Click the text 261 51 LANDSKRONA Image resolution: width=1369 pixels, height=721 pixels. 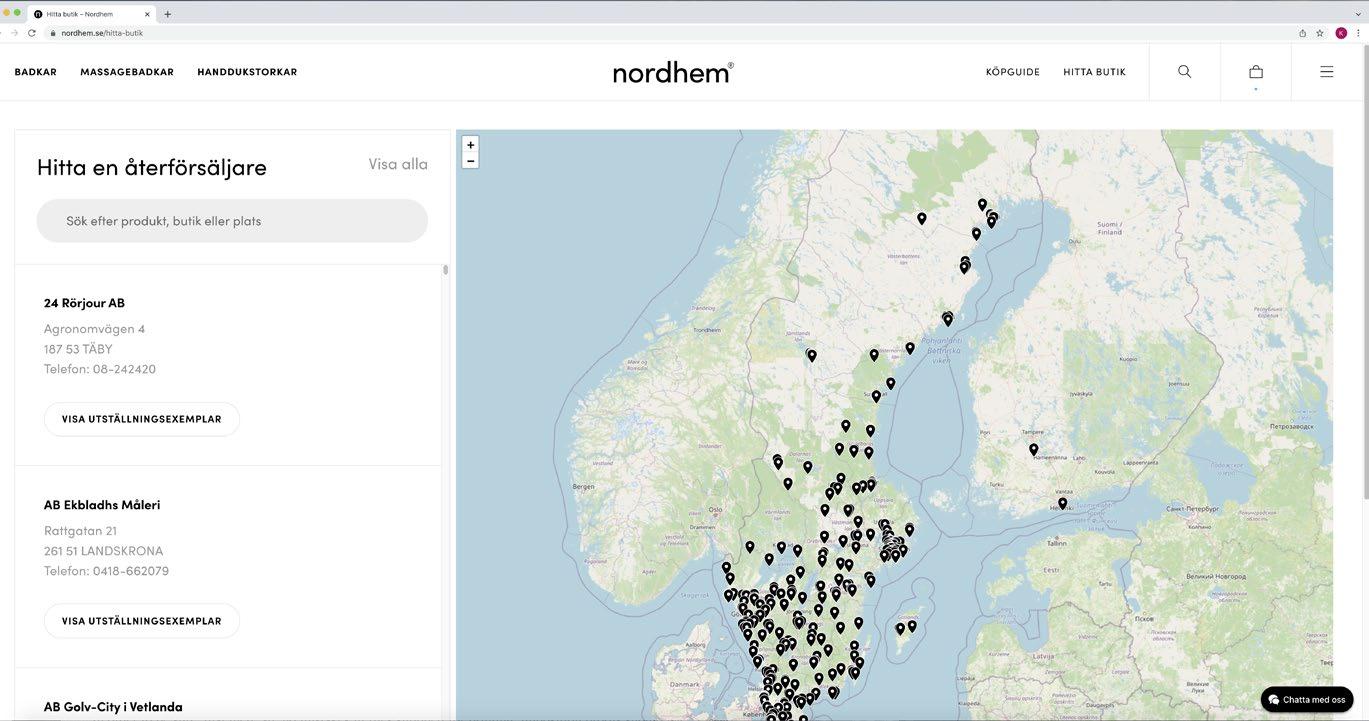tap(103, 551)
